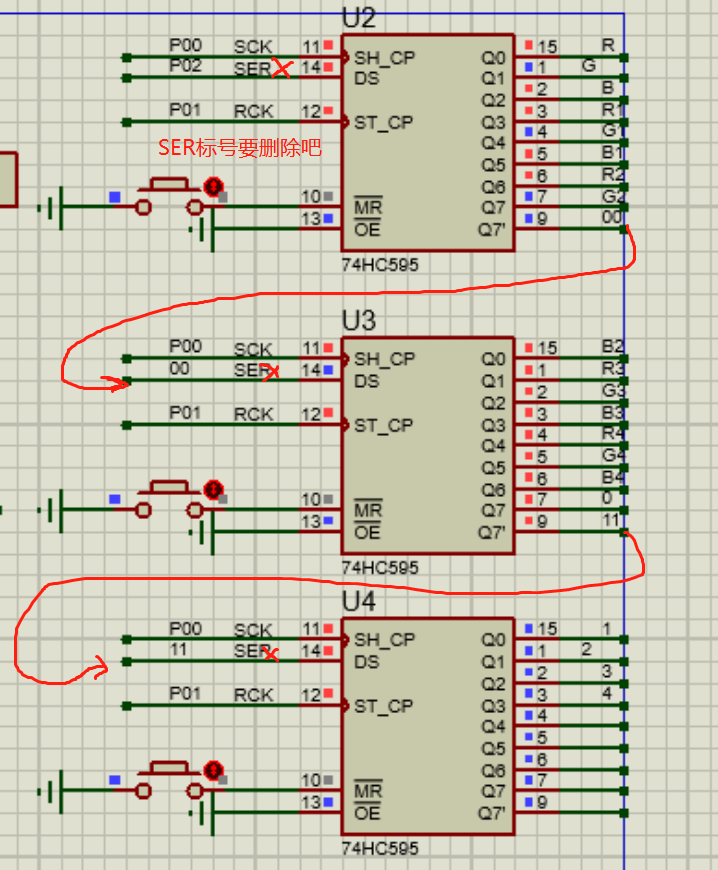
Task: Click the wire terminal dot on U2's P00 line
Action: [x=127, y=57]
